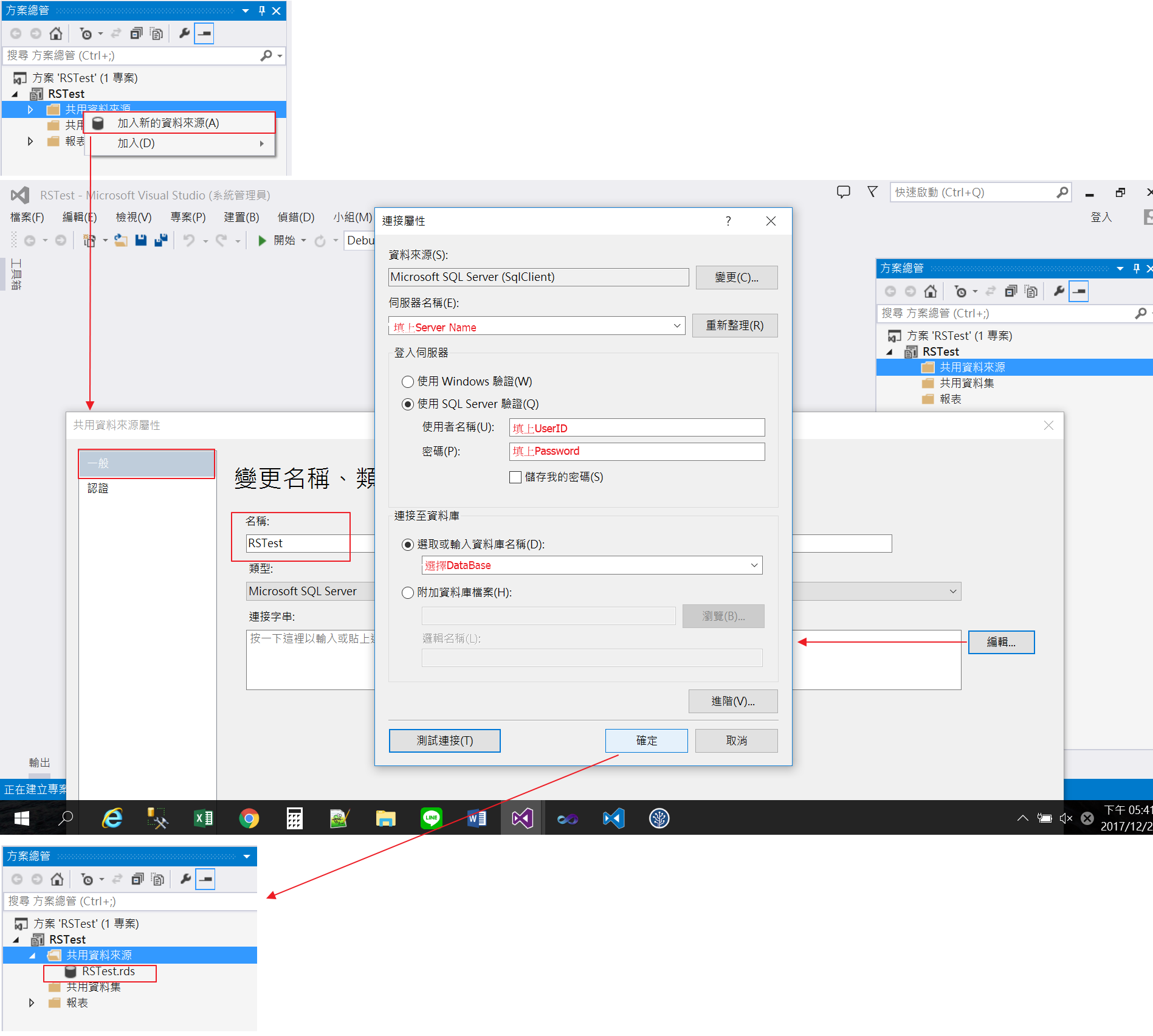Collapse RSTest project in right Solution Explorer
The width and height of the screenshot is (1153, 1036).
890,352
